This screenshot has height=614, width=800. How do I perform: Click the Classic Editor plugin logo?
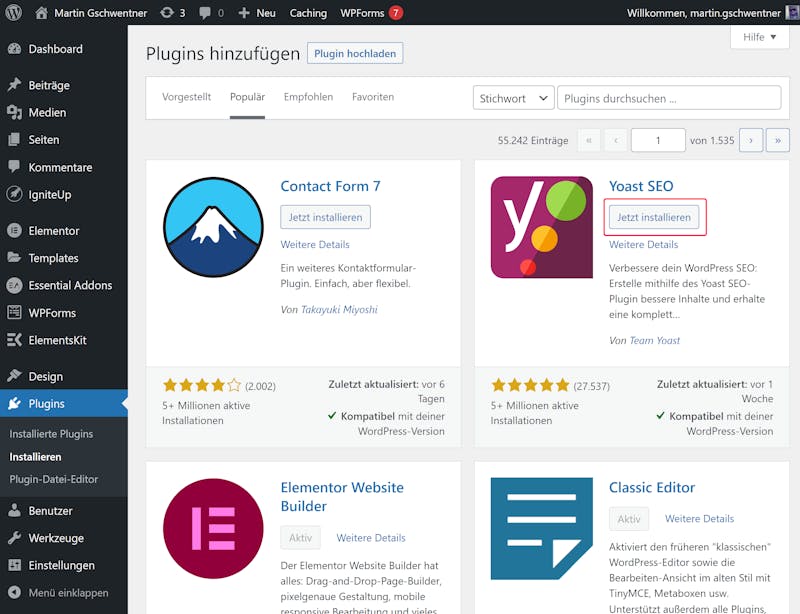(542, 529)
